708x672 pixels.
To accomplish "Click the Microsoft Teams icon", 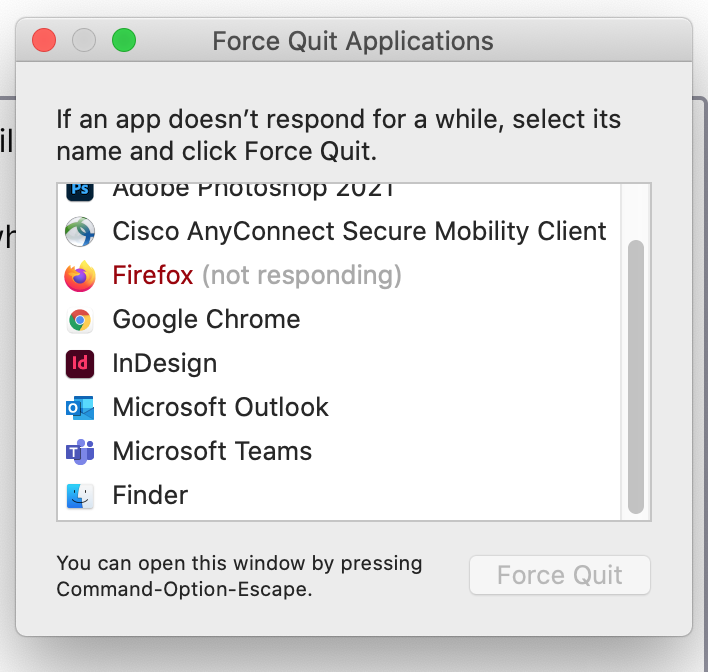I will [x=80, y=452].
